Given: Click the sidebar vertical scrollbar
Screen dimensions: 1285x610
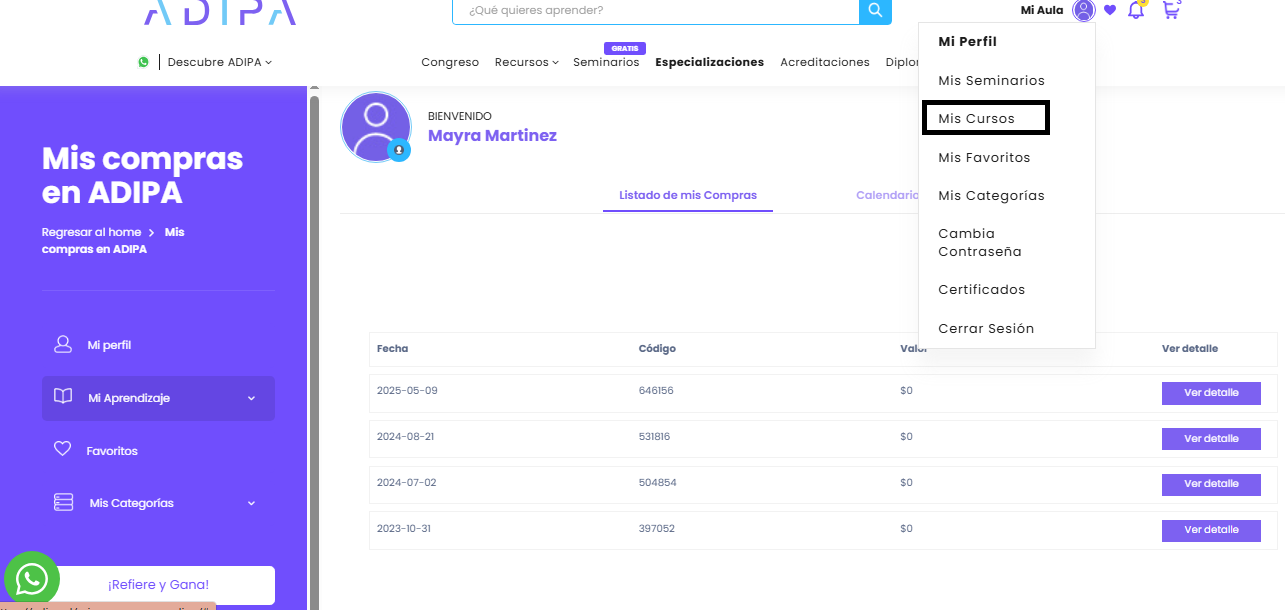Looking at the screenshot, I should tap(314, 350).
